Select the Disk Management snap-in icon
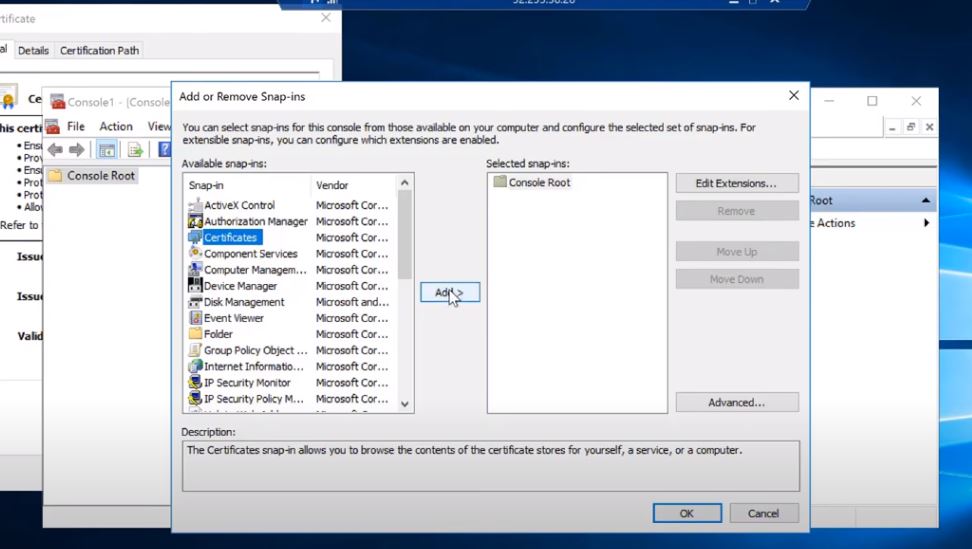The height and width of the screenshot is (549, 972). [195, 302]
